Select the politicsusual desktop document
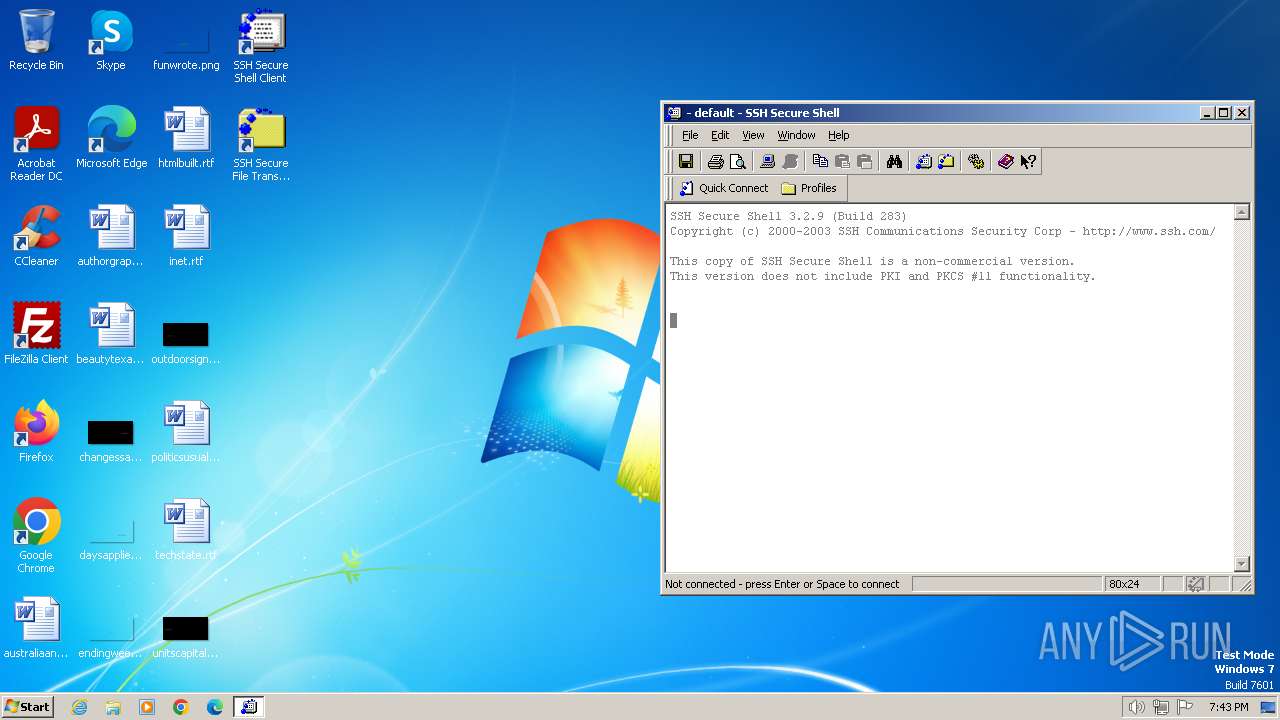This screenshot has width=1280, height=720. 186,432
